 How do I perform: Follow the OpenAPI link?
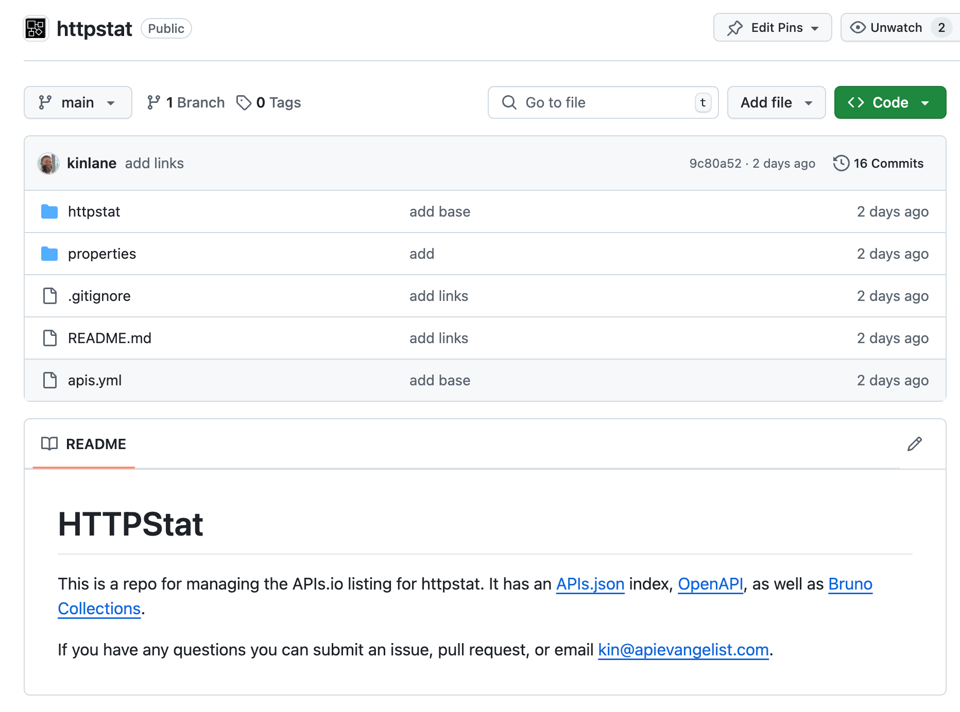tap(710, 584)
